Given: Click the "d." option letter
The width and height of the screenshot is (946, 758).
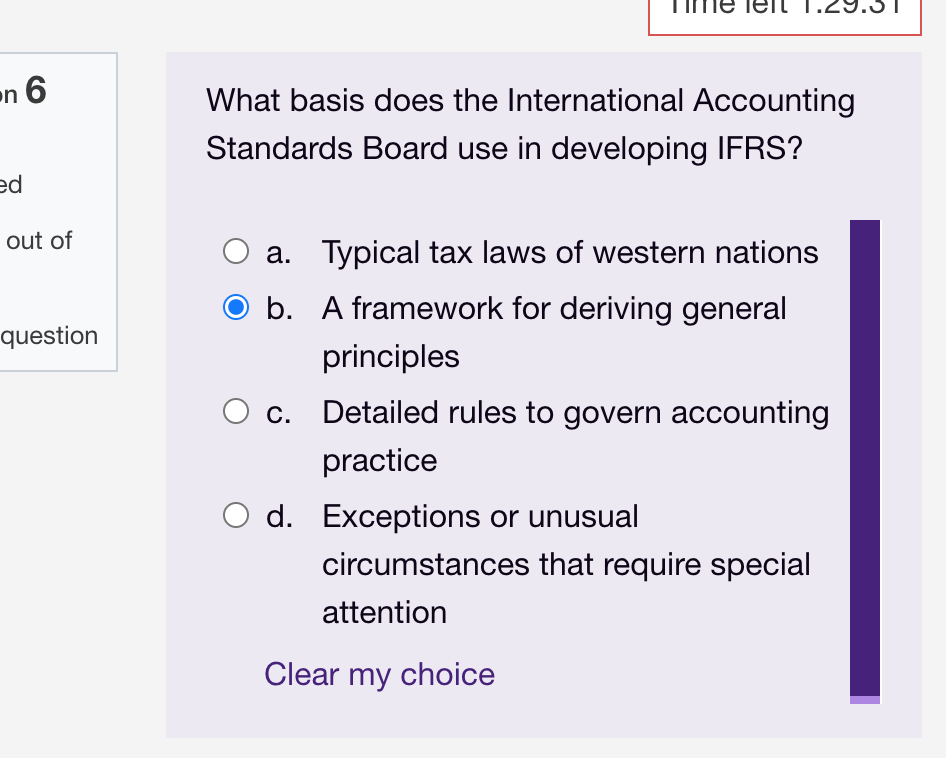Looking at the screenshot, I should click(x=279, y=516).
